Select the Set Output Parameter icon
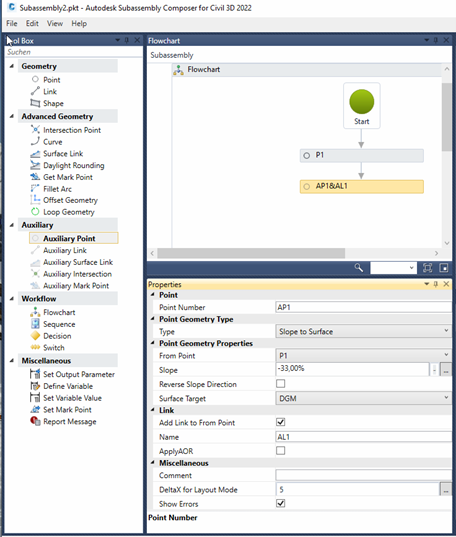Viewport: 456px width, 537px height. pyautogui.click(x=35, y=374)
